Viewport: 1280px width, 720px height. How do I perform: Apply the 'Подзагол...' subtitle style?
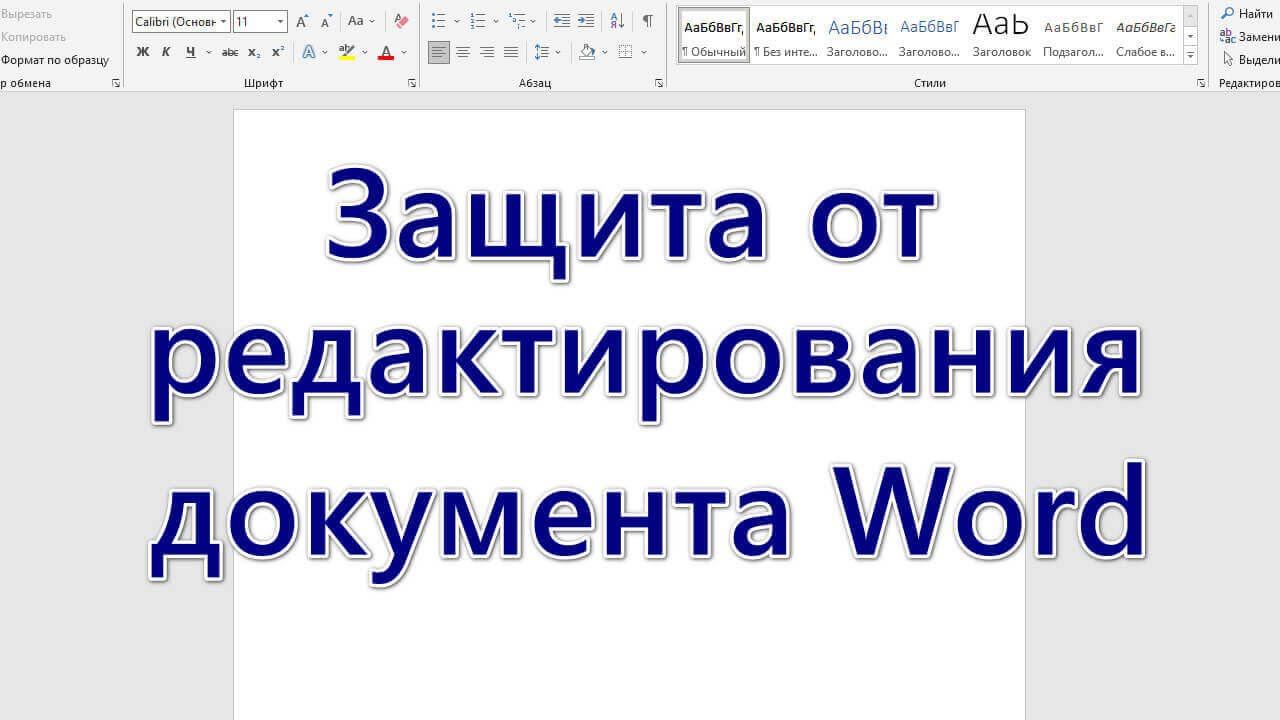[1073, 36]
